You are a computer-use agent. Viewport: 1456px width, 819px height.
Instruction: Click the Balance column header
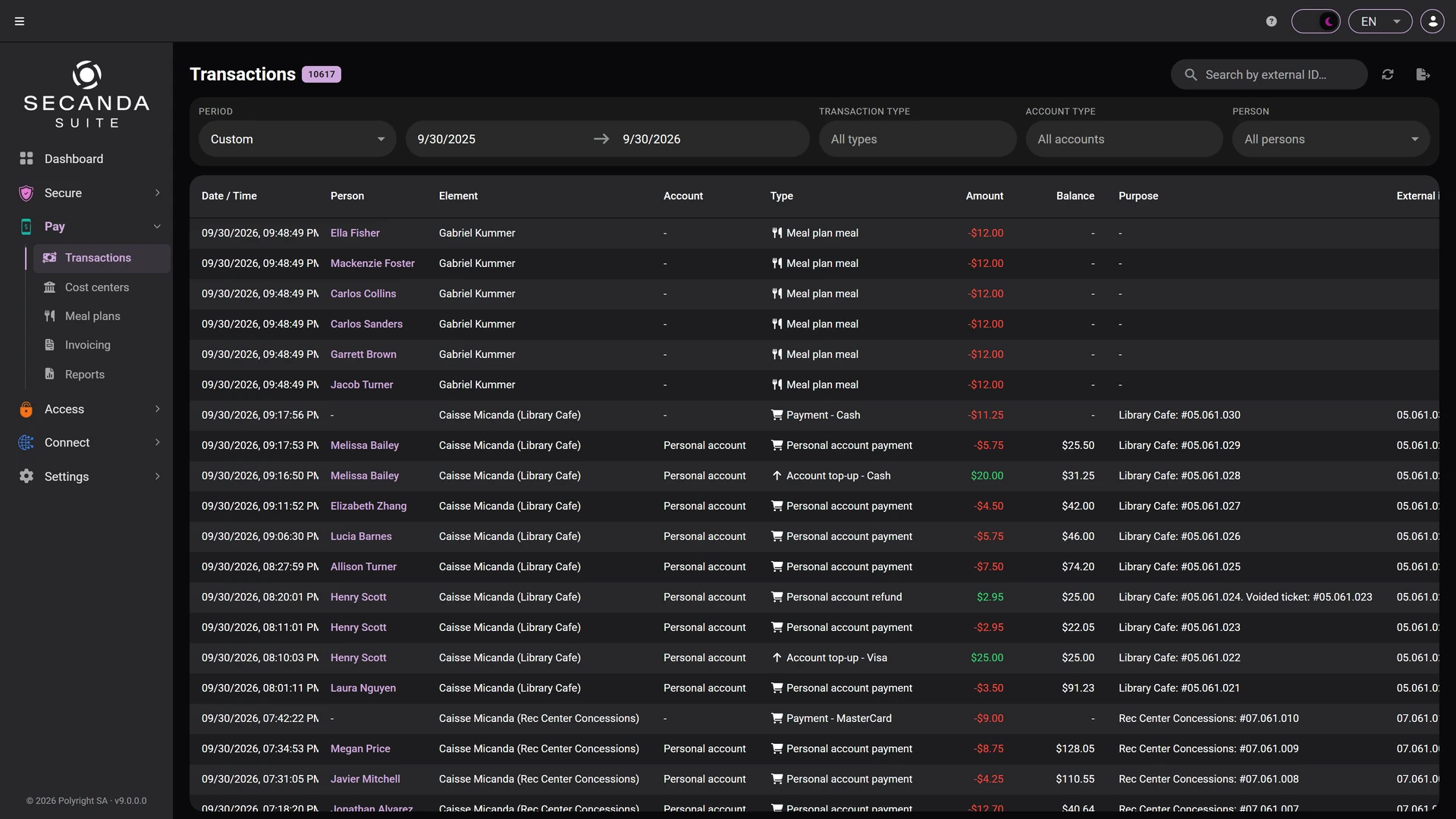1075,196
